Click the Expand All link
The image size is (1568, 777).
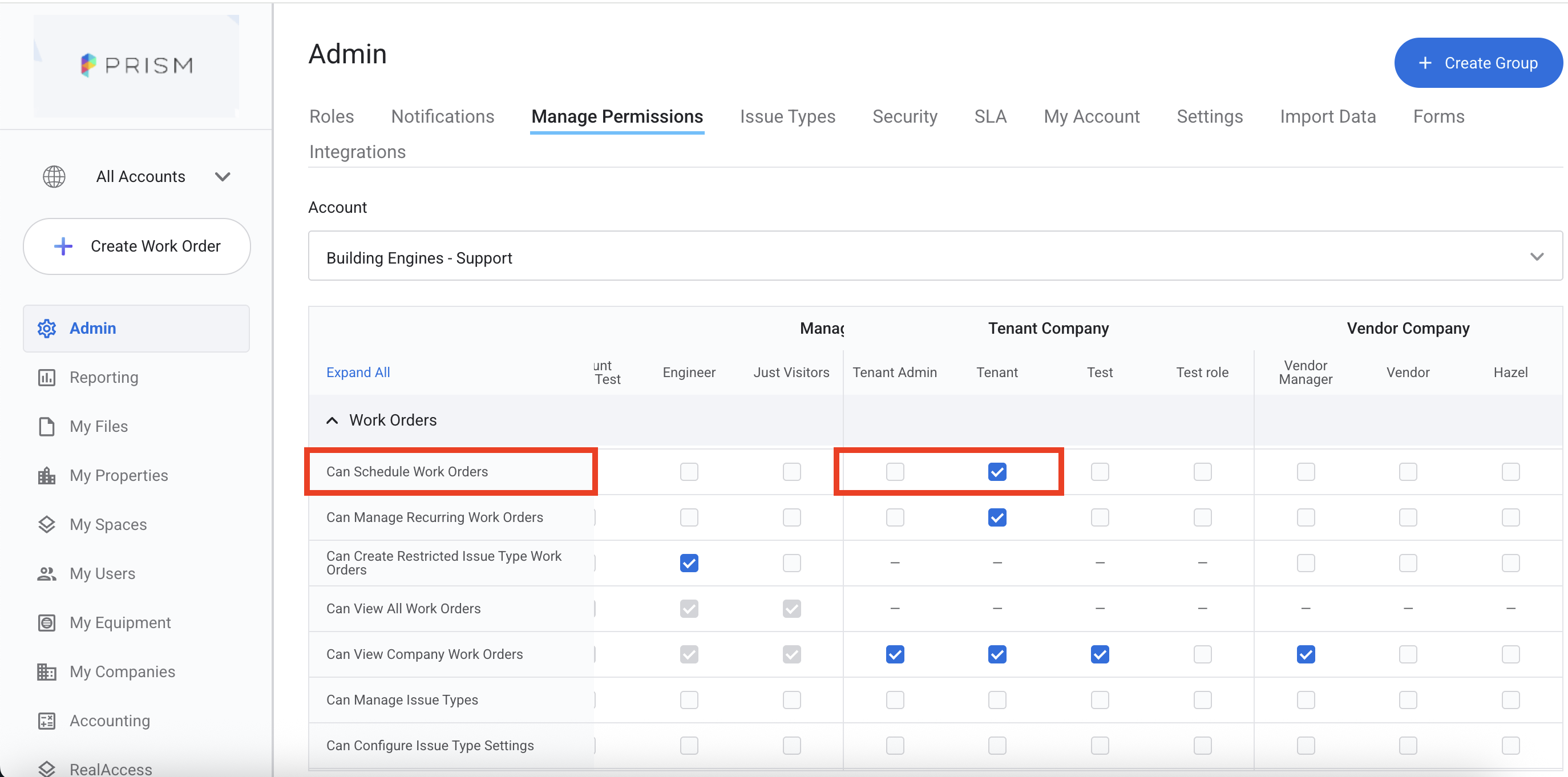click(x=358, y=373)
